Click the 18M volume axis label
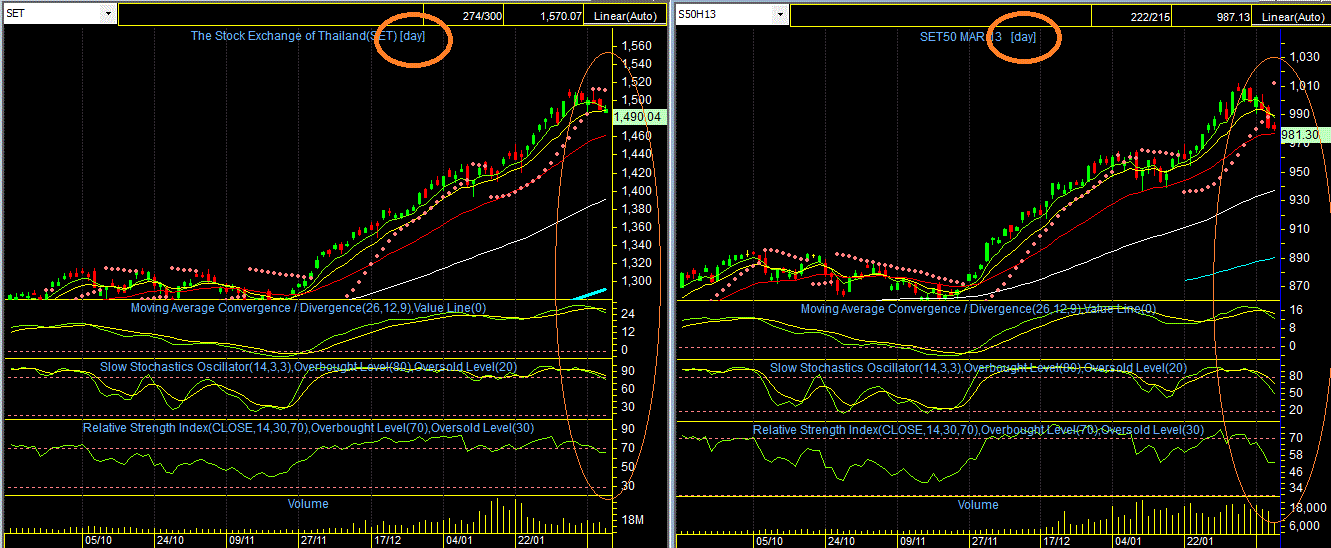 click(x=634, y=520)
